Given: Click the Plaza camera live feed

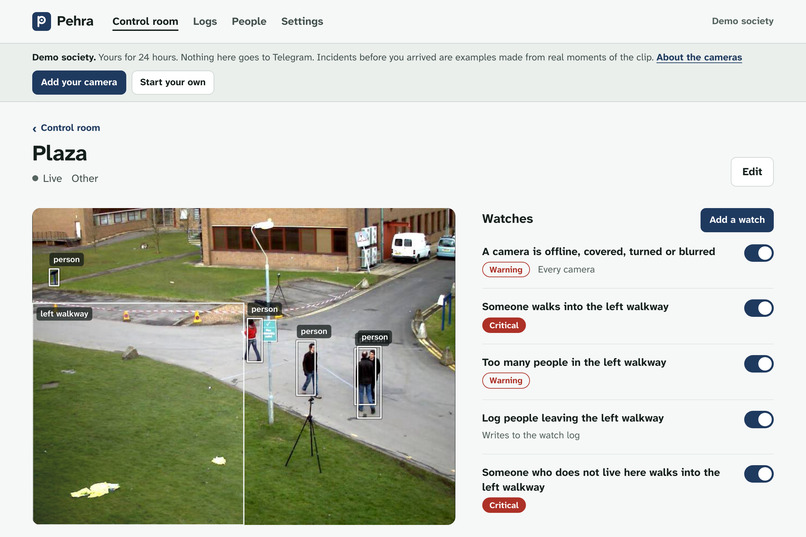Looking at the screenshot, I should (244, 366).
